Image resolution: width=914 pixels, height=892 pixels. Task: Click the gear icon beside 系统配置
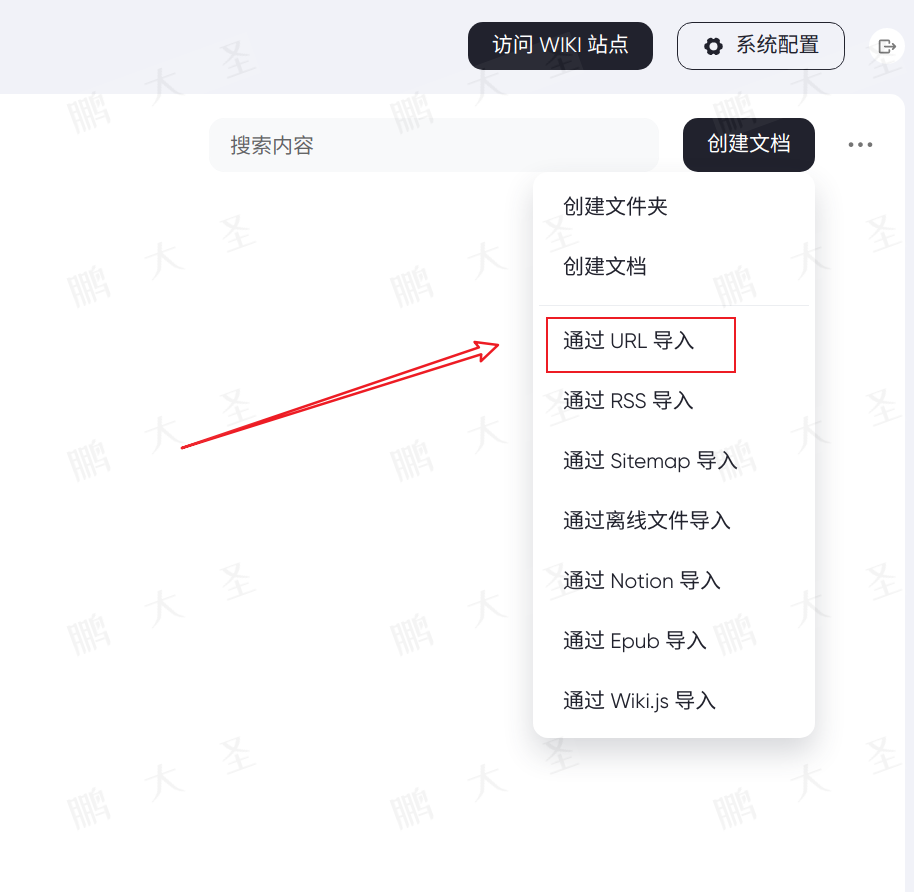[x=713, y=46]
